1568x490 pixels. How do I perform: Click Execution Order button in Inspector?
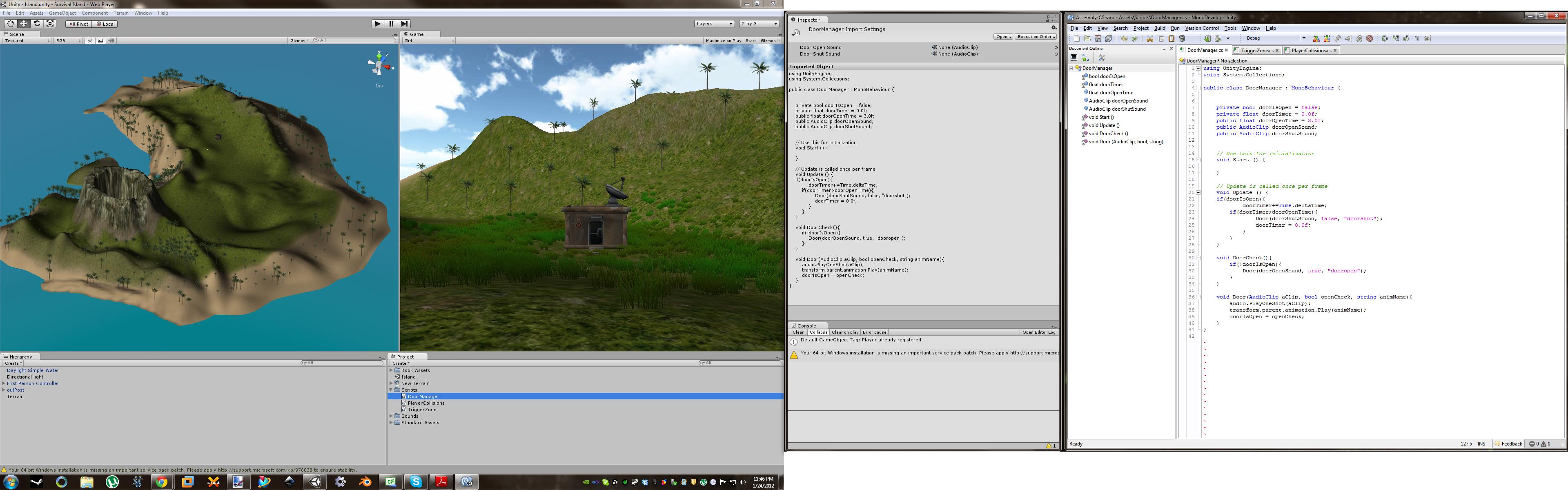(x=1036, y=36)
